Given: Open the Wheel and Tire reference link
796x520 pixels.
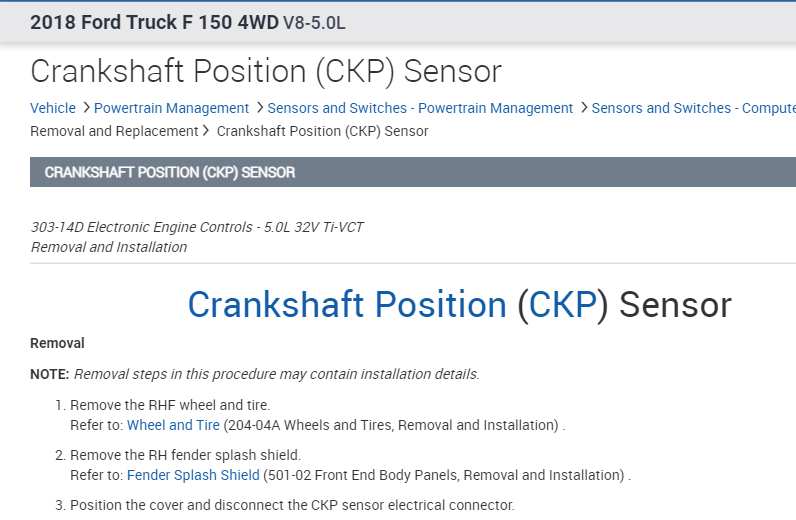Looking at the screenshot, I should (173, 425).
